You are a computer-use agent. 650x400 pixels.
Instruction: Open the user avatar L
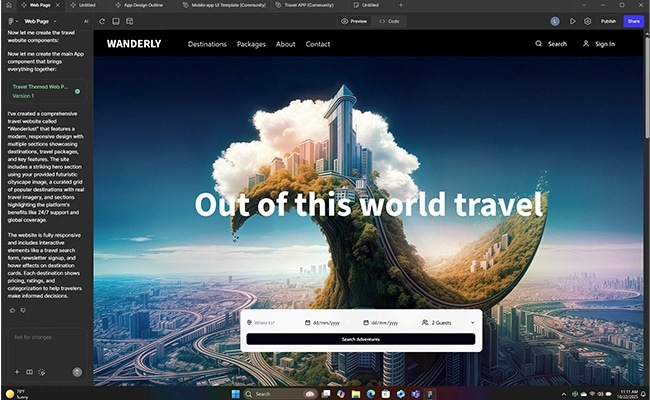[x=555, y=21]
